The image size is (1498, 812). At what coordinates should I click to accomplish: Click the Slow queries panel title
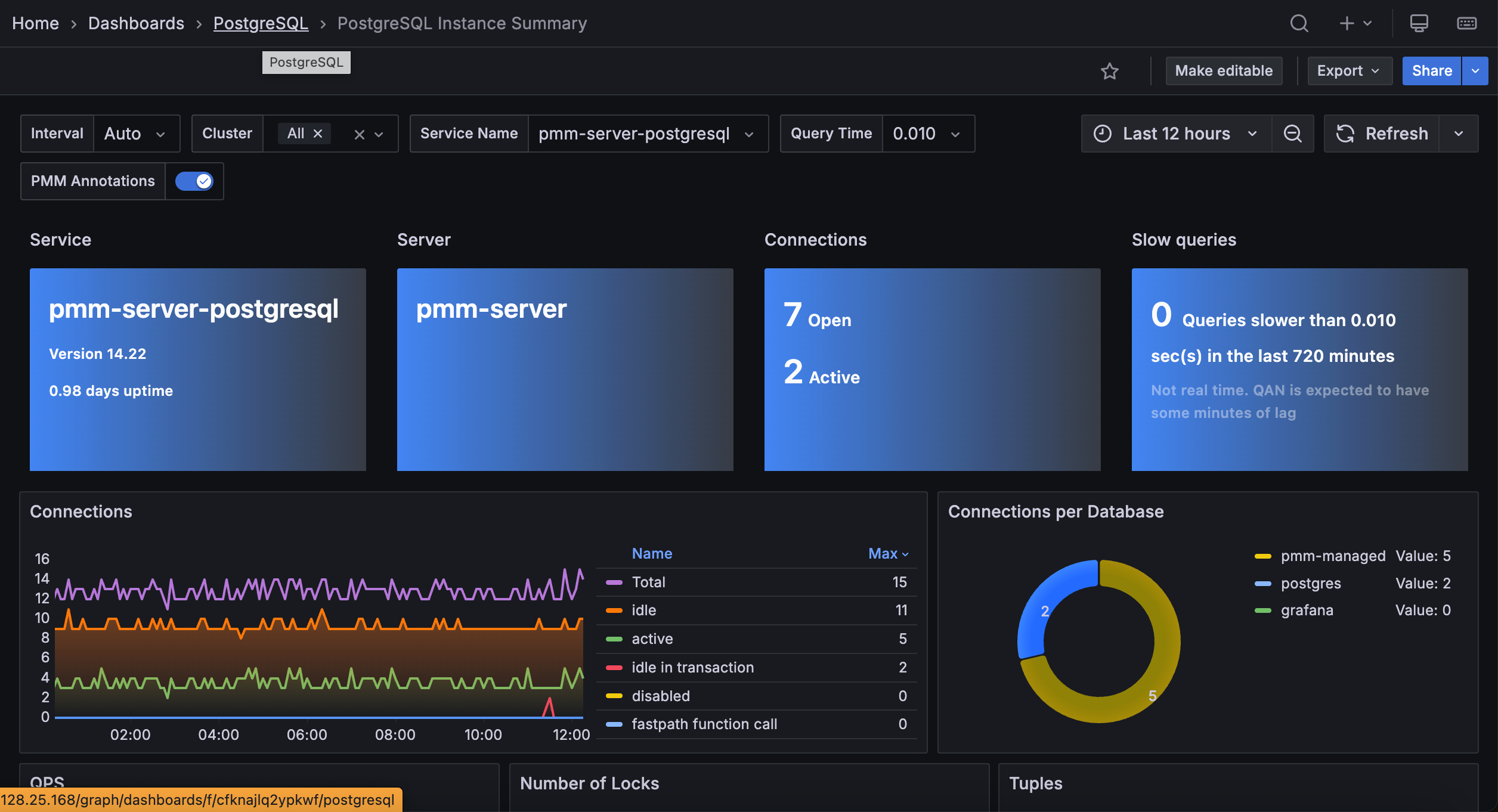pos(1184,240)
